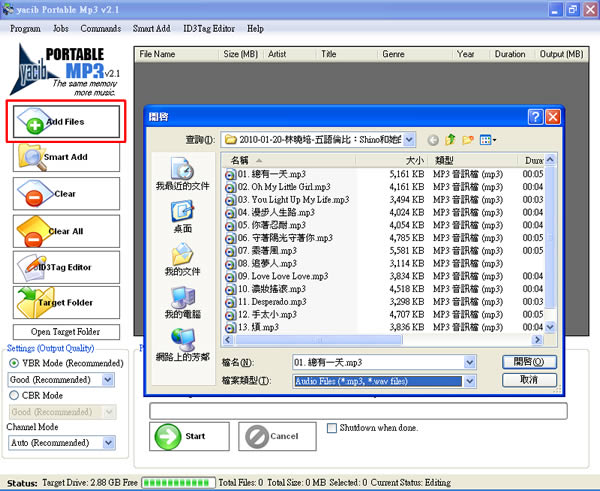
Task: Select file 02. Oh My Little Girl.mp3
Action: tap(284, 187)
